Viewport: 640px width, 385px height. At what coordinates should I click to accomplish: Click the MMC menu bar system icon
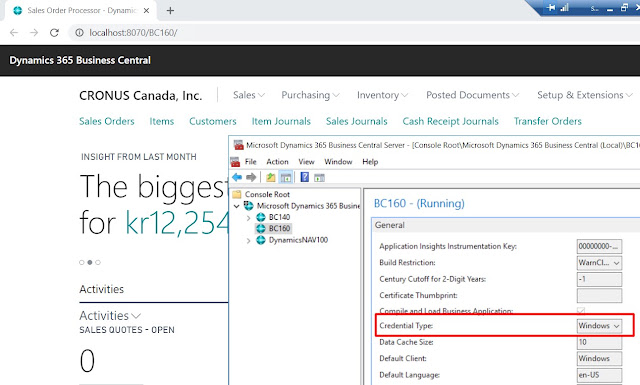(235, 162)
